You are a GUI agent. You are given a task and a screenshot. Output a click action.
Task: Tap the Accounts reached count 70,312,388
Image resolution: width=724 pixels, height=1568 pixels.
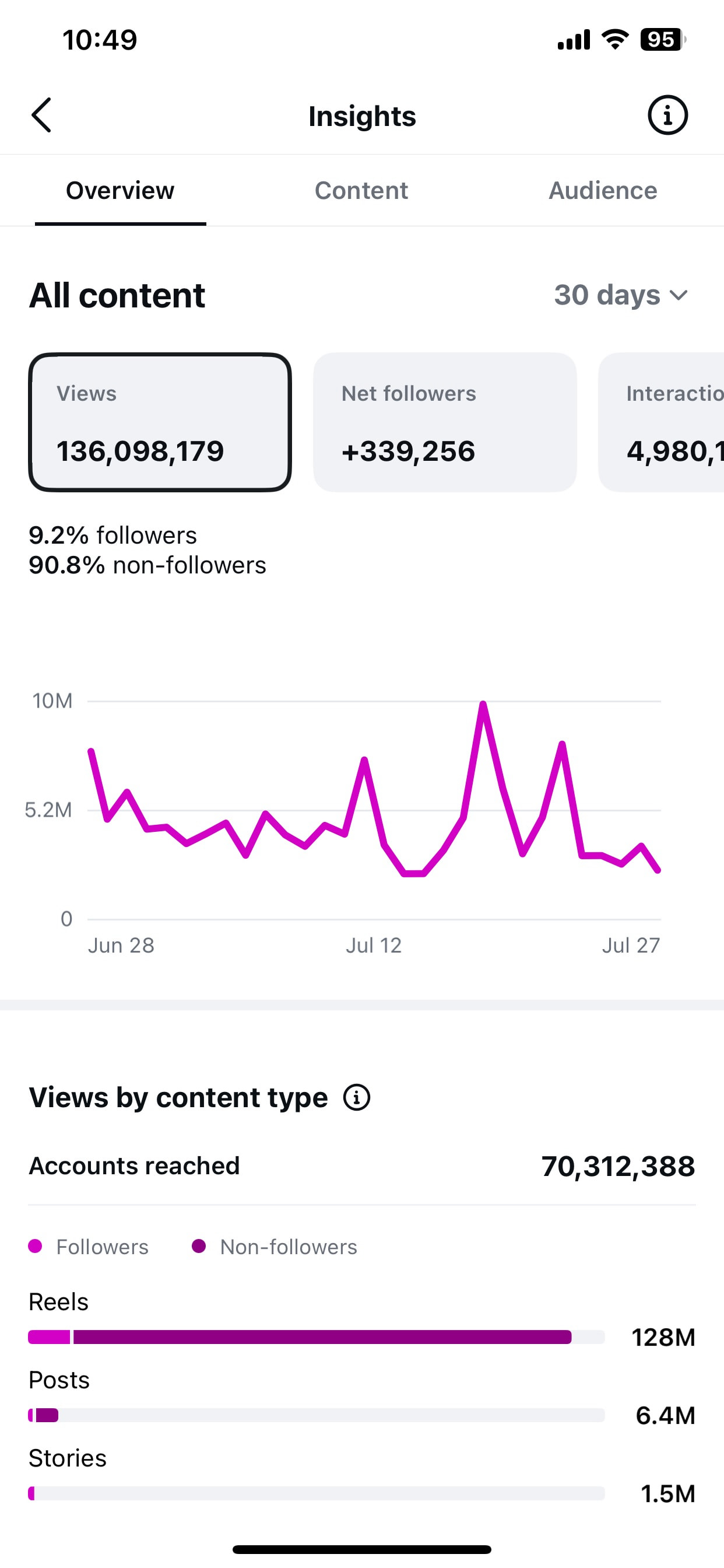click(x=618, y=1166)
